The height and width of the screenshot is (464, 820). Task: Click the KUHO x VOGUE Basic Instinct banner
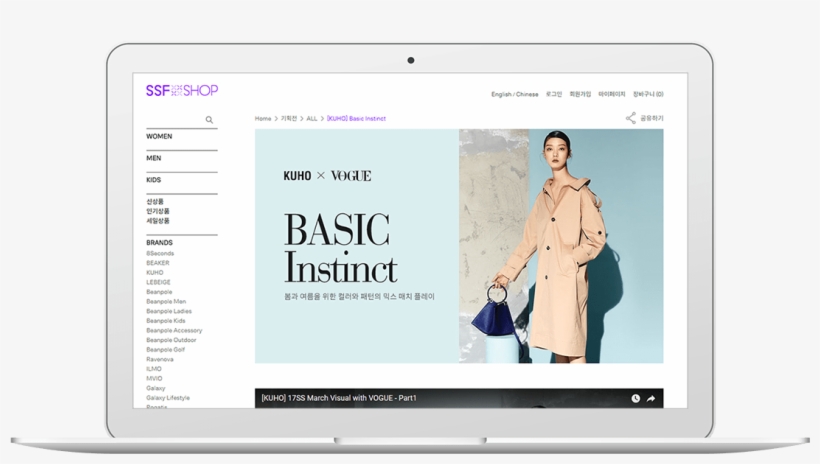[459, 246]
